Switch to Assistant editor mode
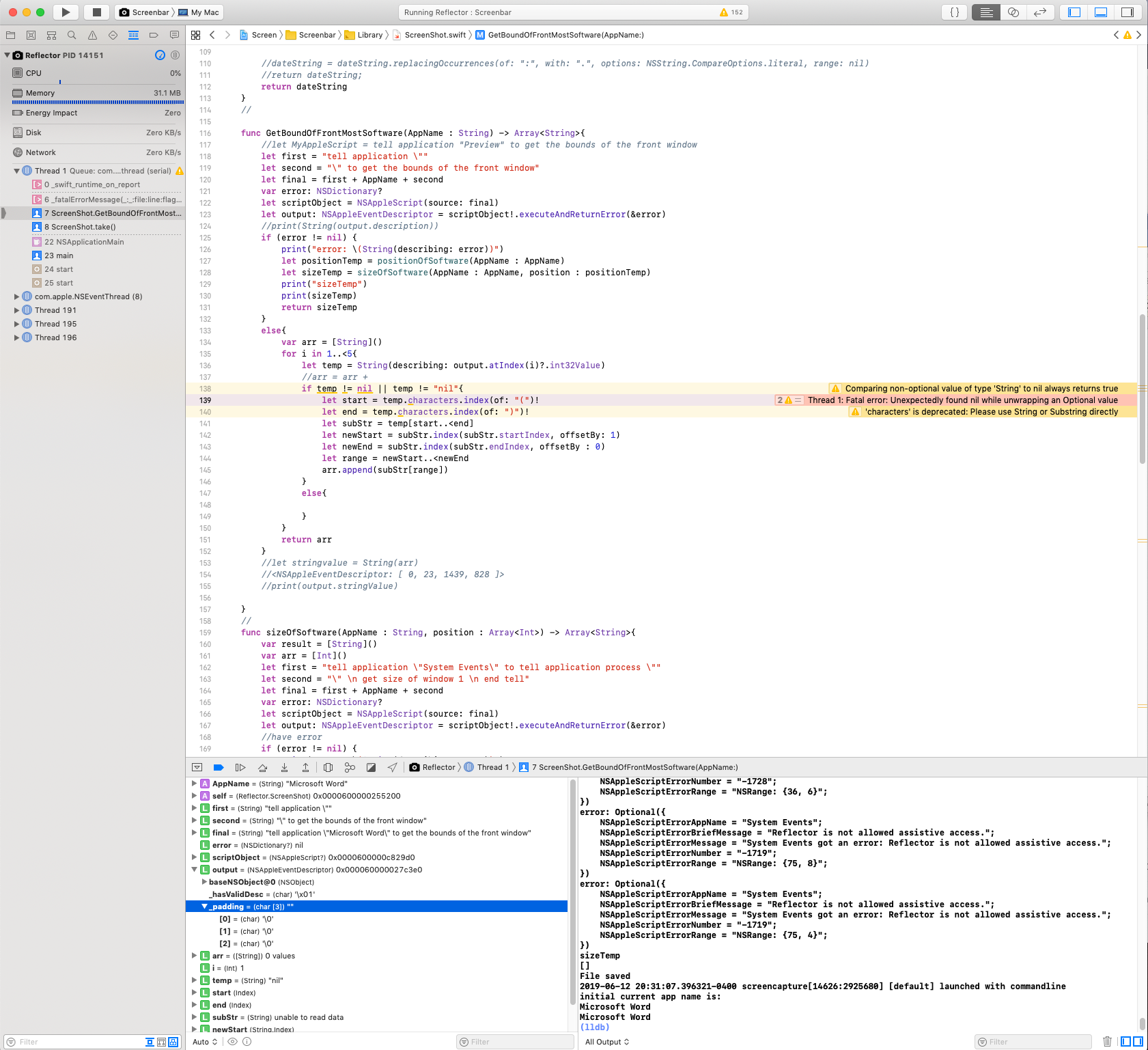Screen dimensions: 1148x1050 [1013, 12]
